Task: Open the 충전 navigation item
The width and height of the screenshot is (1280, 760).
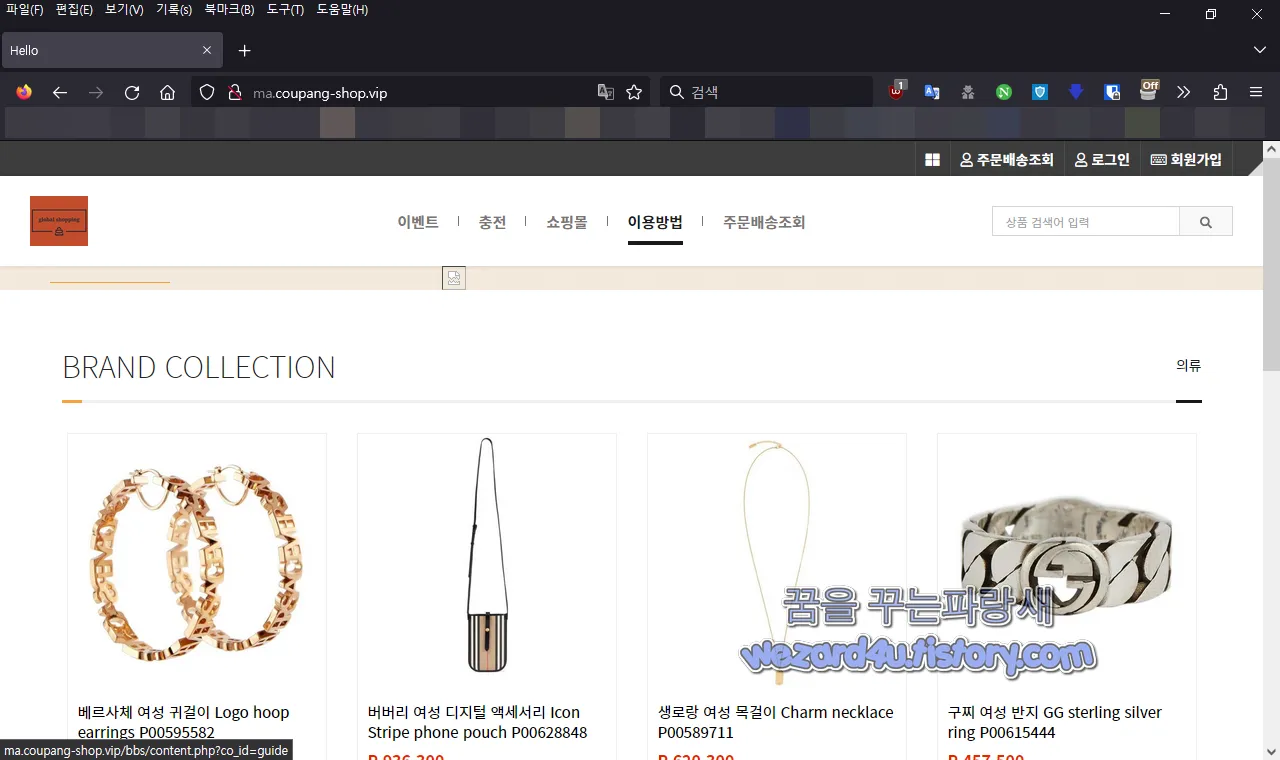Action: coord(492,222)
